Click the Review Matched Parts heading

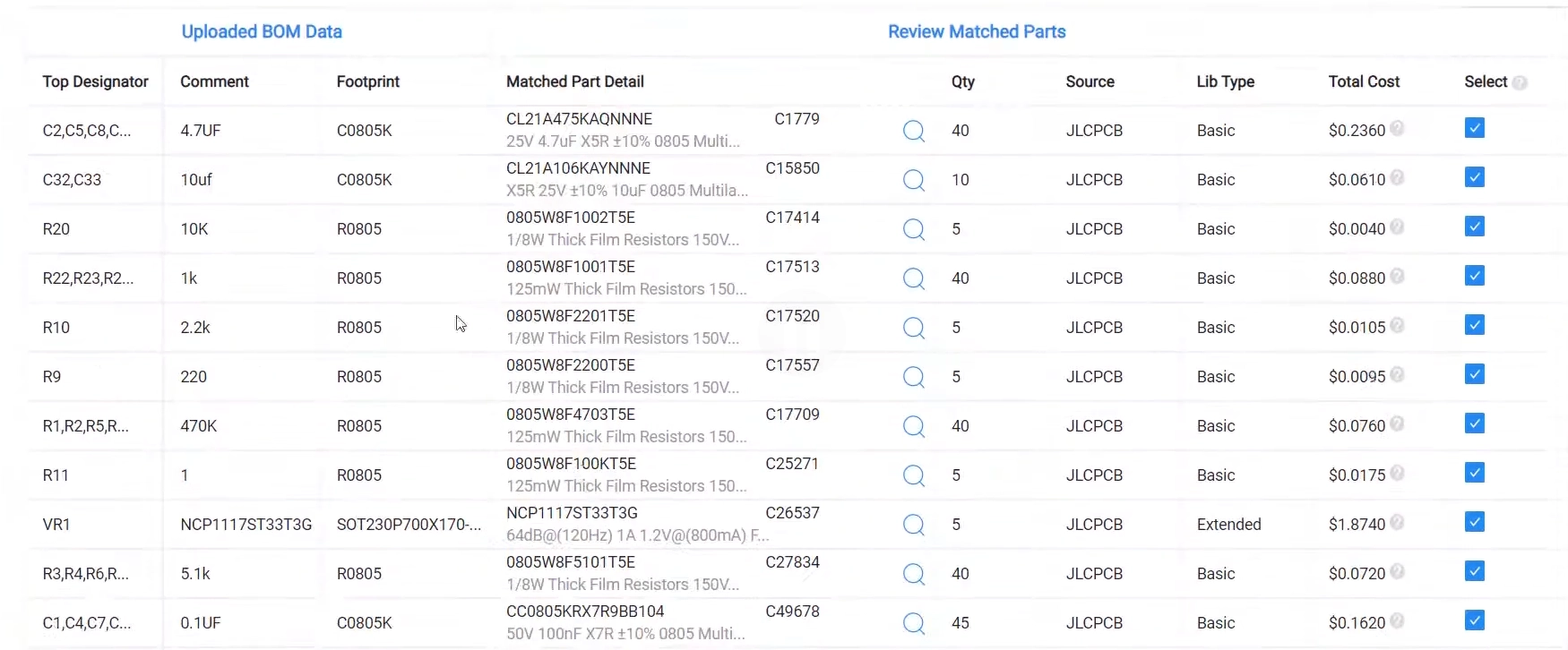coord(977,32)
